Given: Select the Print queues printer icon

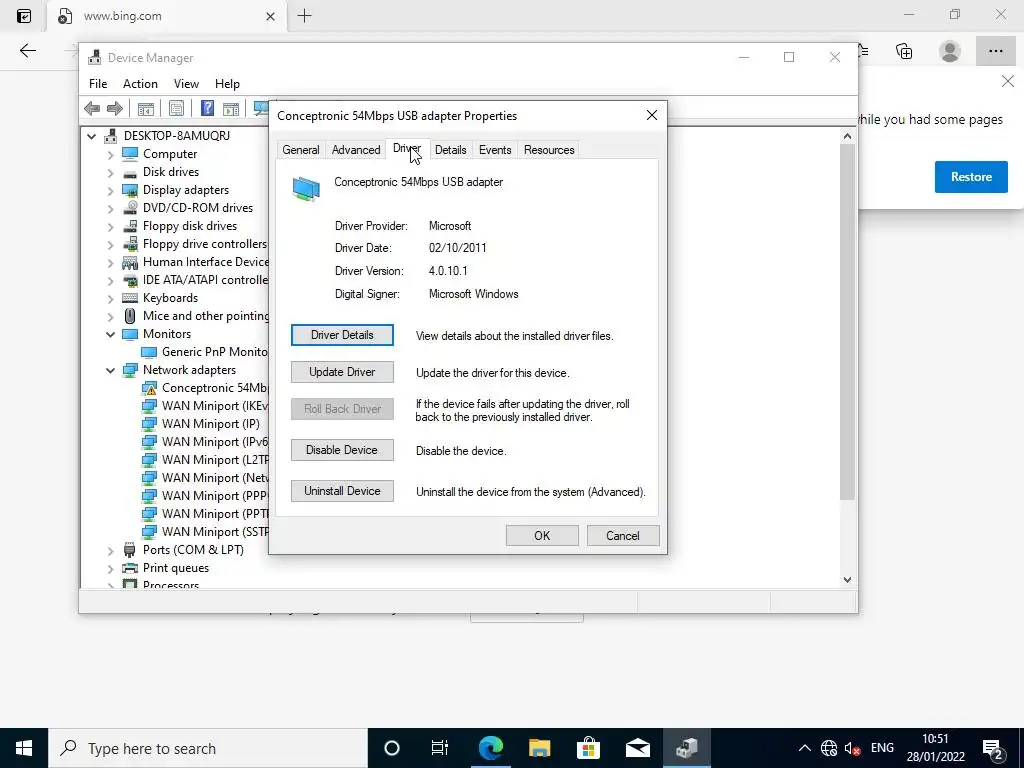Looking at the screenshot, I should tap(130, 568).
